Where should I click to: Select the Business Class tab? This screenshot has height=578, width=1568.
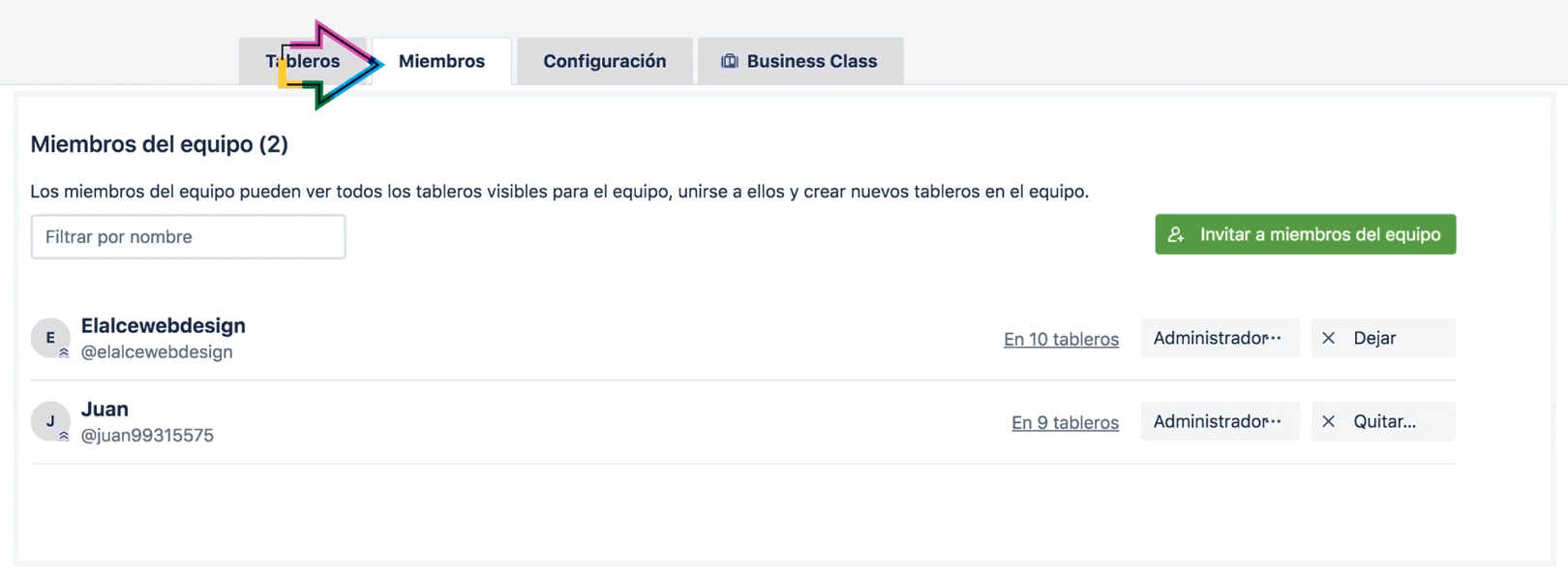click(x=800, y=61)
